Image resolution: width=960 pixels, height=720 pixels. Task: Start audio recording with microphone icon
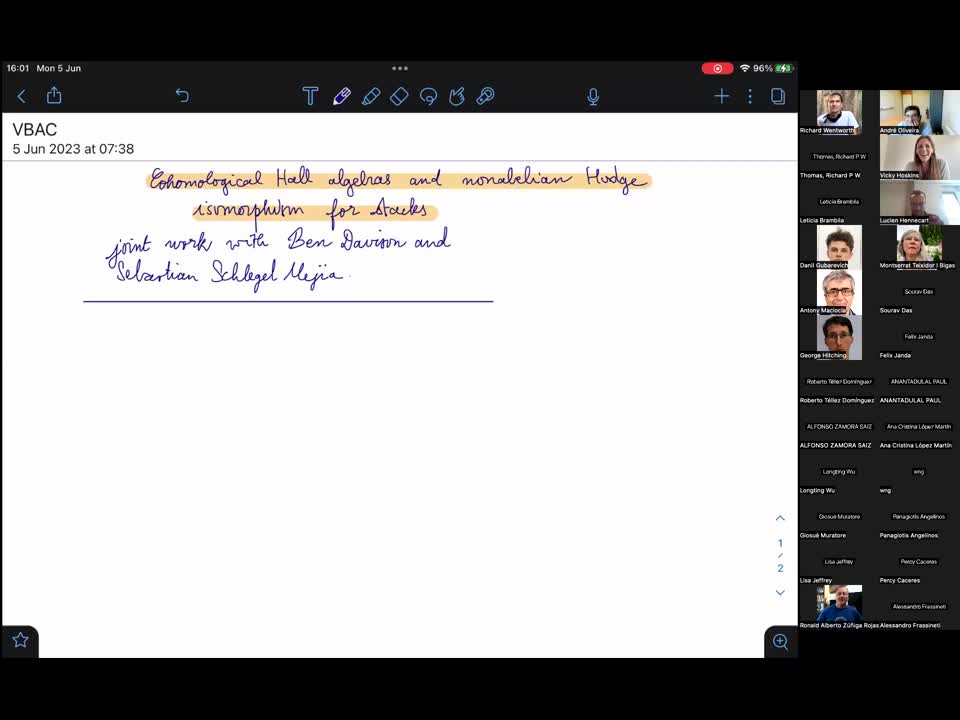click(x=593, y=96)
